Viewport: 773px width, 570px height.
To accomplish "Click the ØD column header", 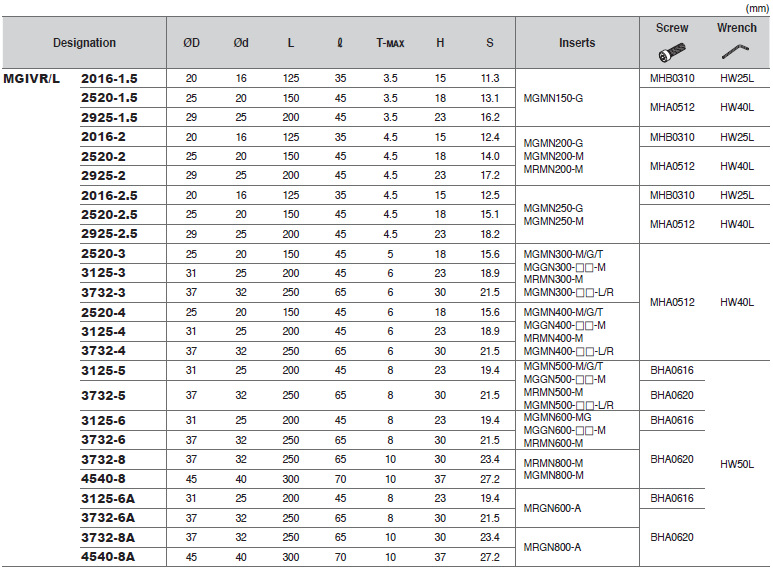I will (x=191, y=43).
